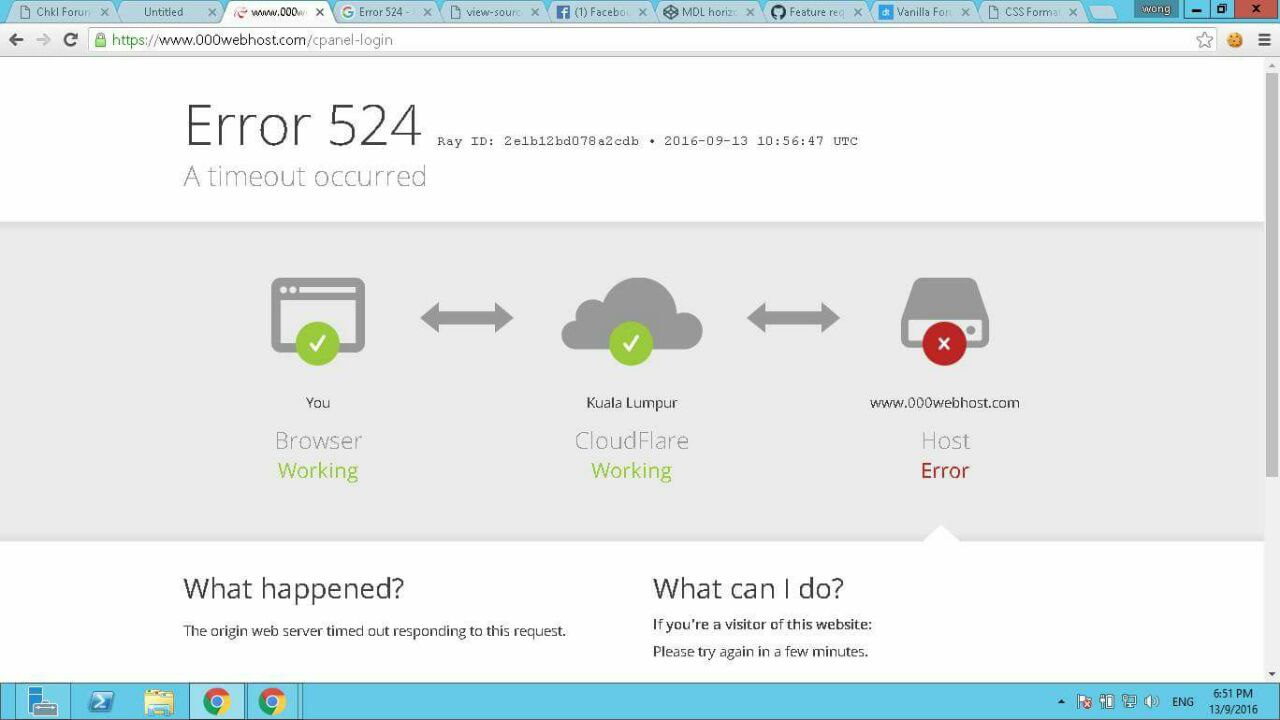Close the Chkl Forum tab
Viewport: 1280px width, 720px height.
pos(104,12)
